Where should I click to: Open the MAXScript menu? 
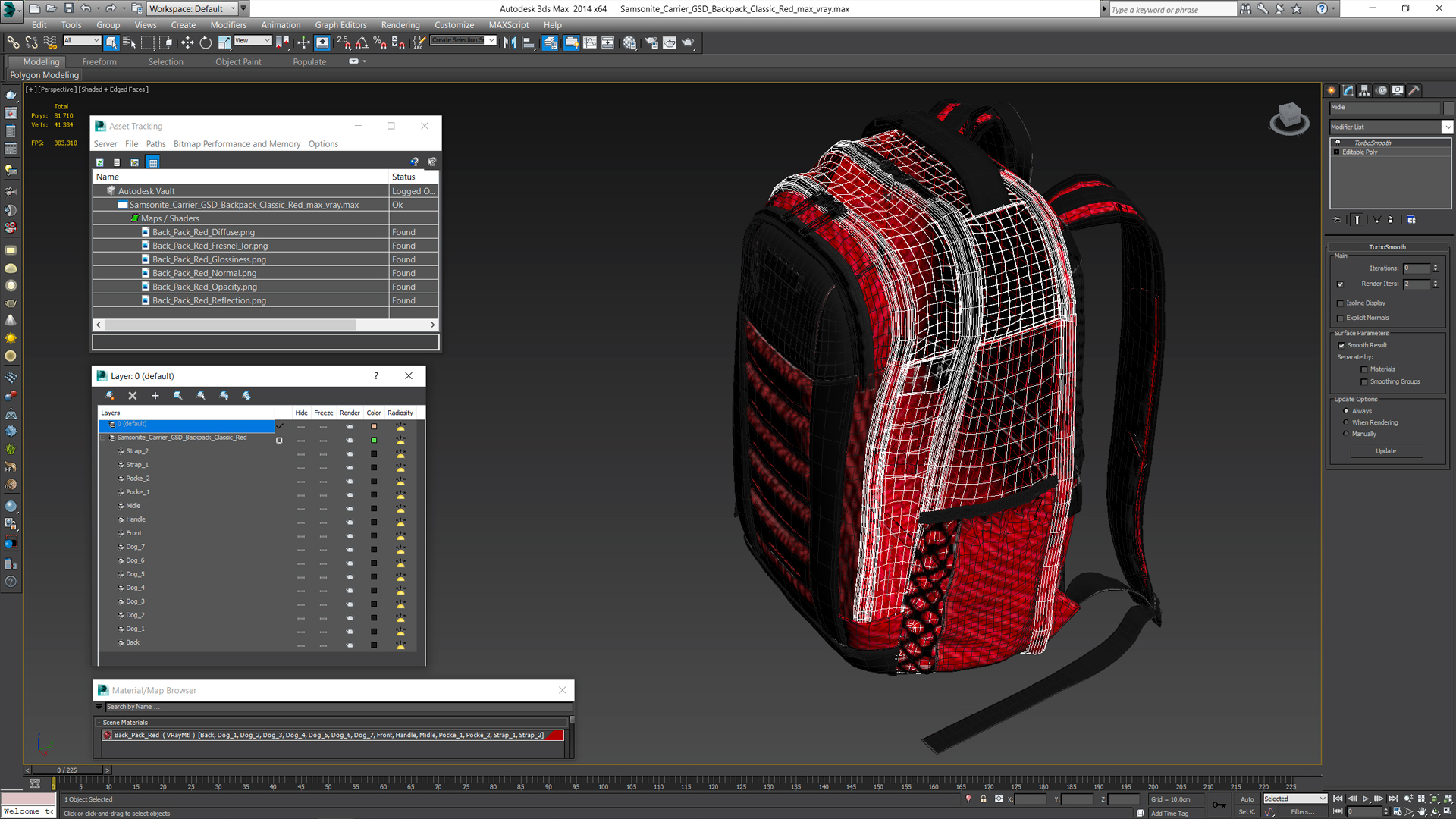pyautogui.click(x=509, y=25)
